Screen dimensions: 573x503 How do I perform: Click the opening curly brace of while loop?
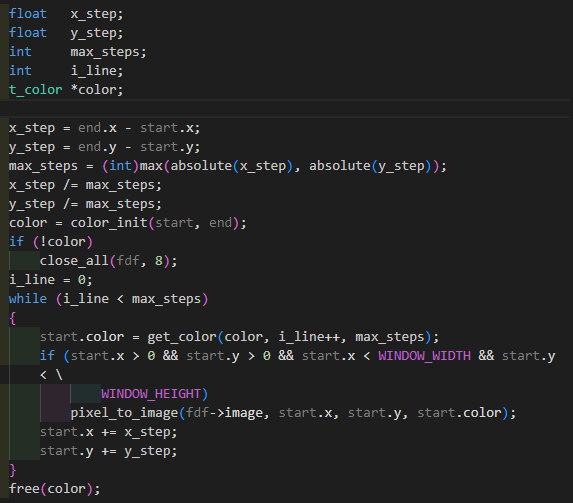coord(13,318)
